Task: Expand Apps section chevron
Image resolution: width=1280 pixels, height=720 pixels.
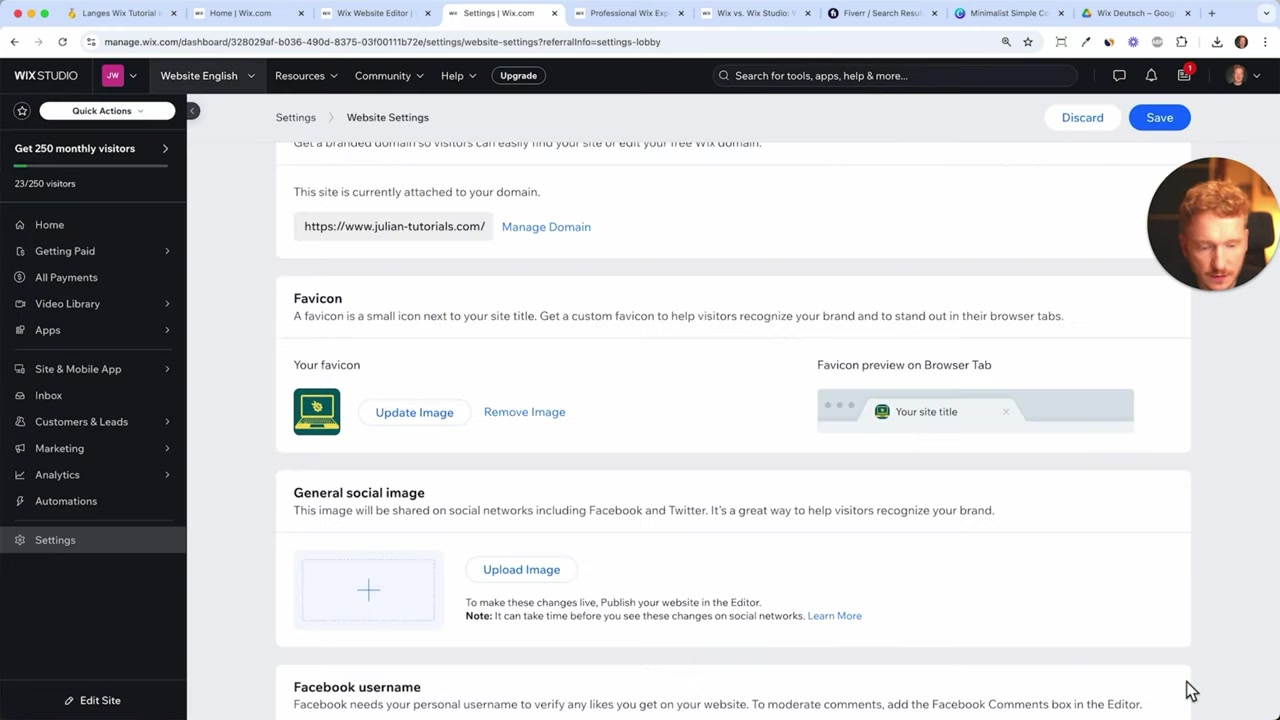Action: pyautogui.click(x=167, y=330)
